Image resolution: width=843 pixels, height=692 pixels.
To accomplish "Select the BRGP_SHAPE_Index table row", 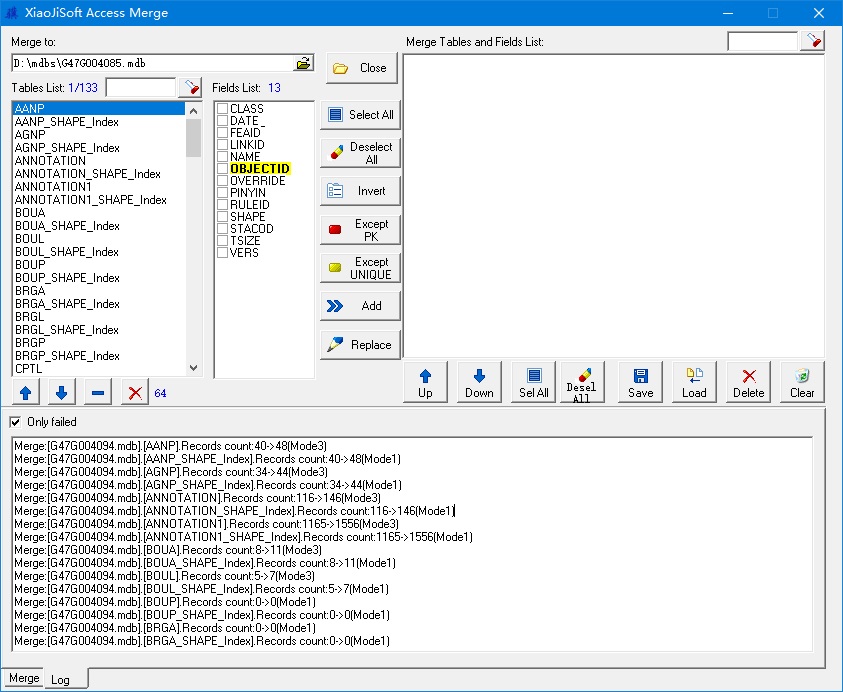I will (98, 355).
